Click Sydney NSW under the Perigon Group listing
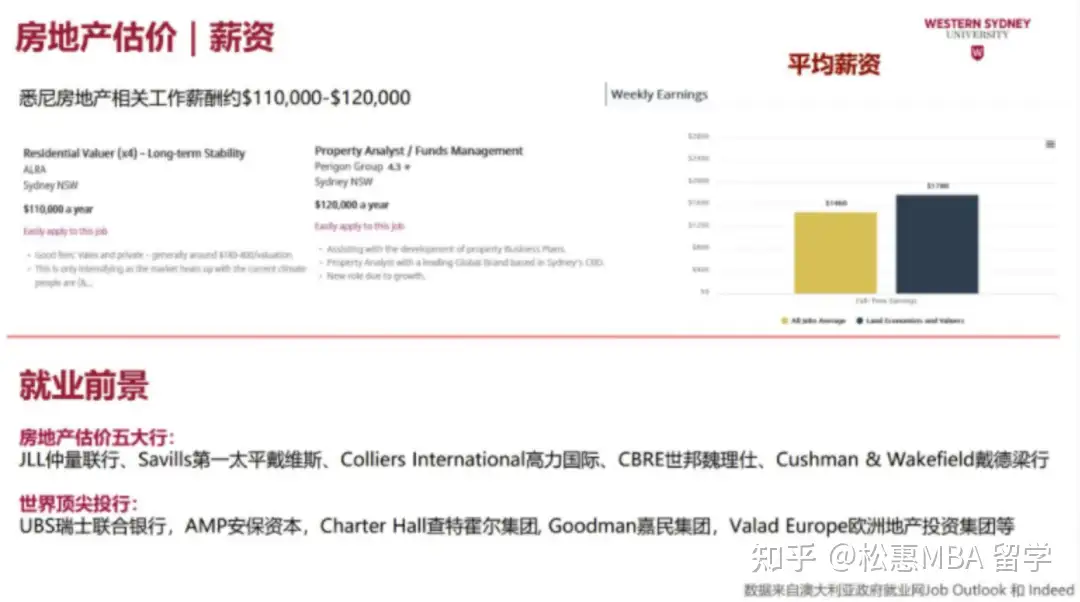 (x=343, y=182)
